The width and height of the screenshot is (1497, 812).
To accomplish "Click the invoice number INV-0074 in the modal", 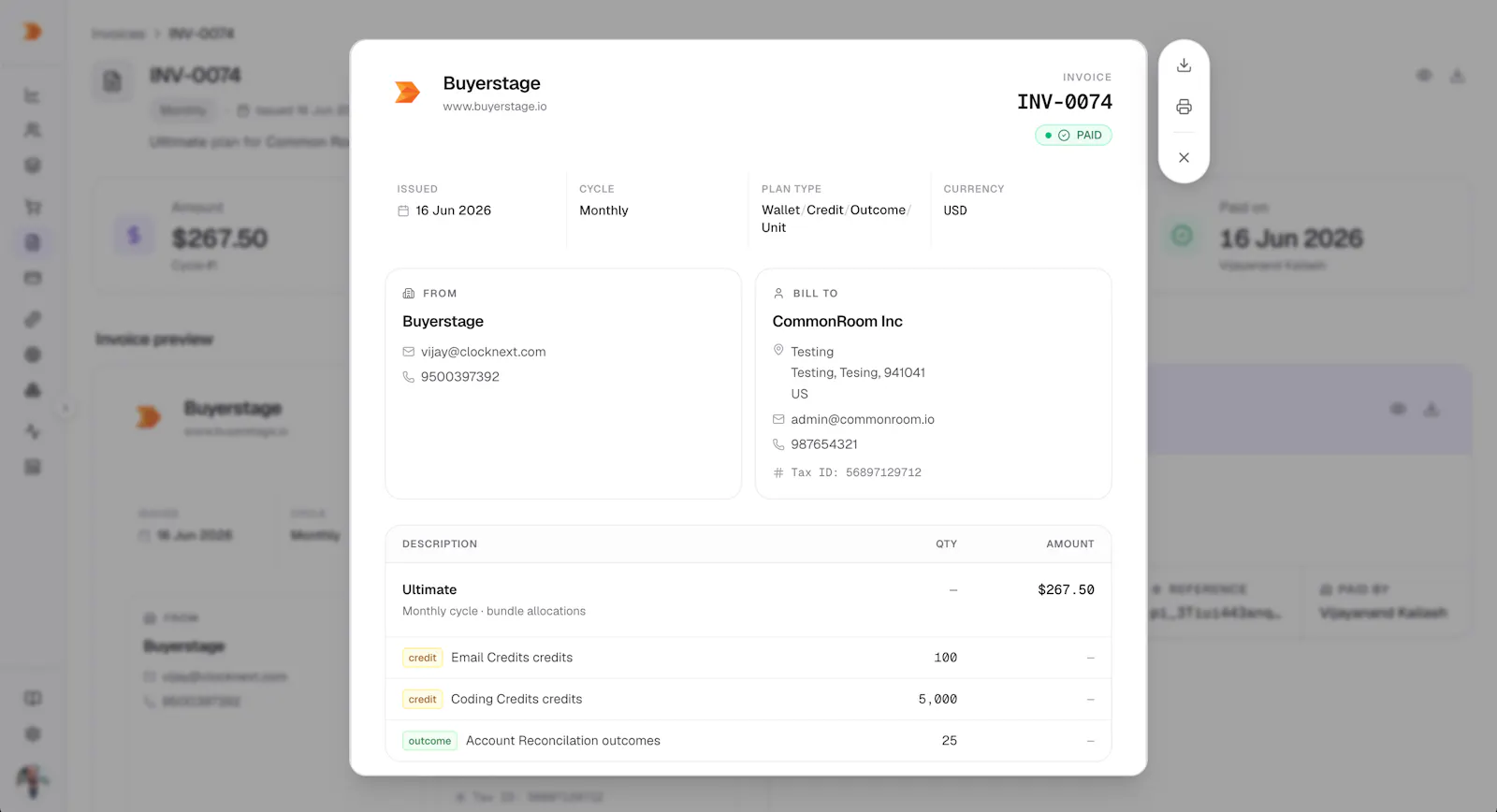I will click(x=1065, y=102).
